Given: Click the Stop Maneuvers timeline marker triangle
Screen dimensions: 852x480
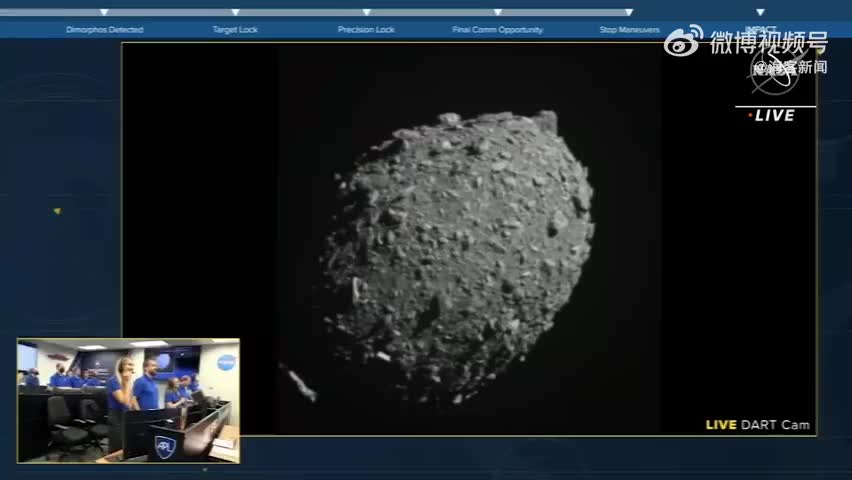Looking at the screenshot, I should pyautogui.click(x=629, y=12).
